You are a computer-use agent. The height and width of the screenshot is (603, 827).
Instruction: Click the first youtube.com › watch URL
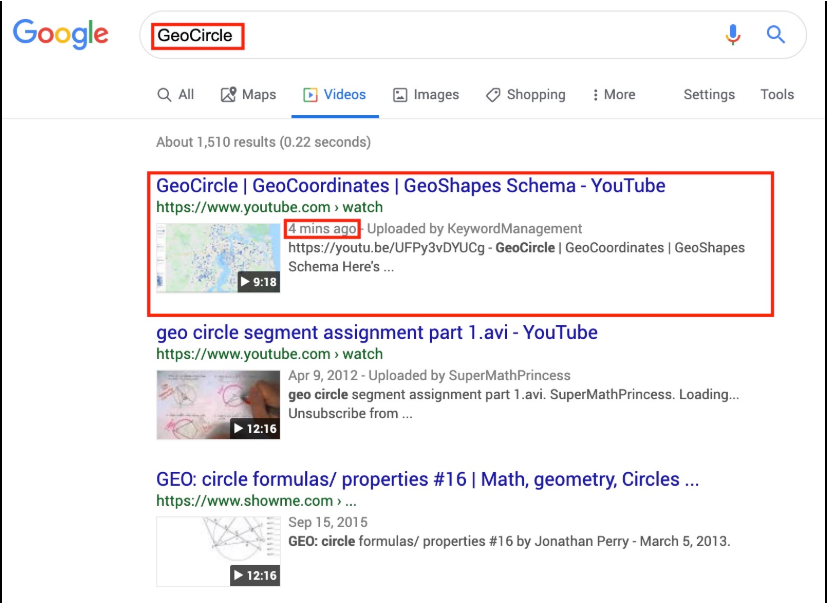[270, 207]
